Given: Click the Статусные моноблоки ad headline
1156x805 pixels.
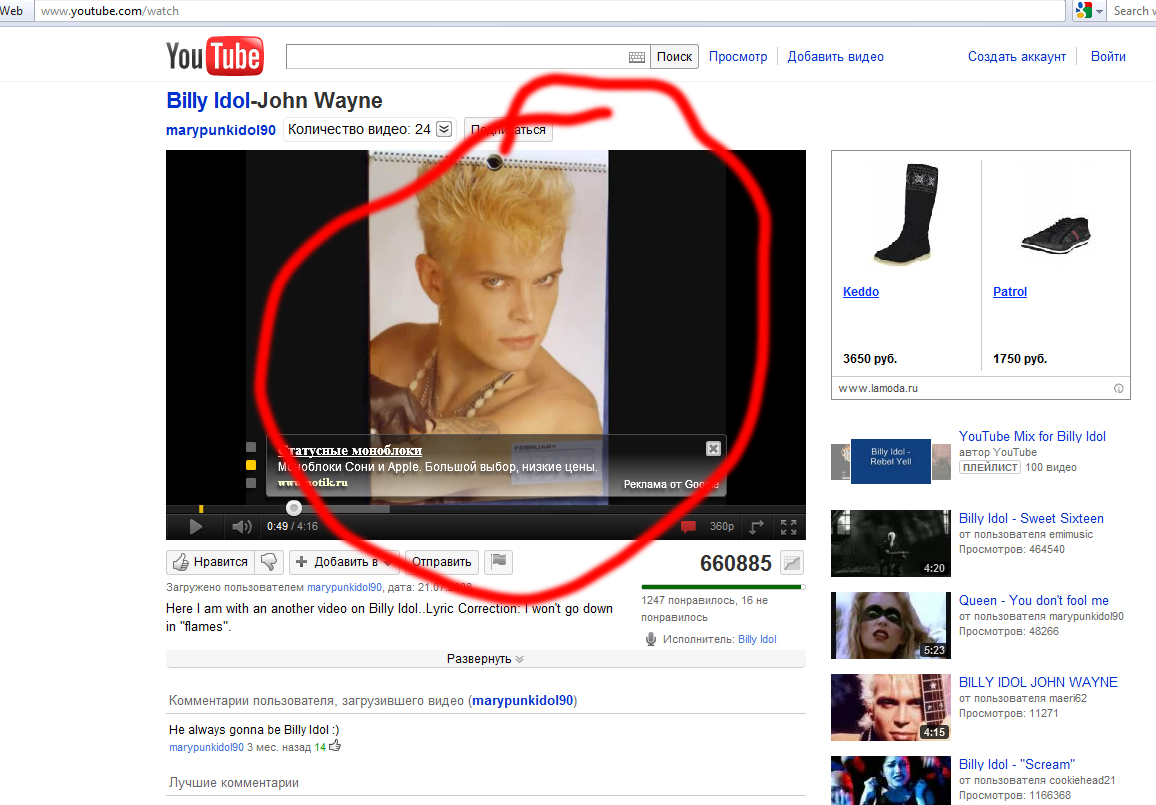Looking at the screenshot, I should (349, 450).
